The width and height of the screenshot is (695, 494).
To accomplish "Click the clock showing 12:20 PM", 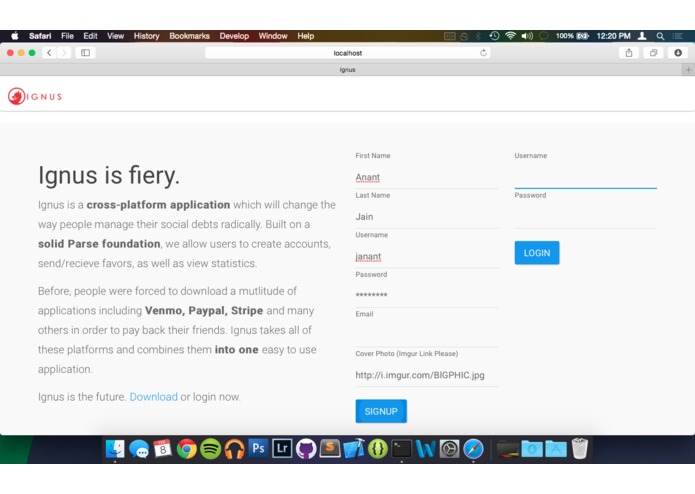I will (x=613, y=36).
